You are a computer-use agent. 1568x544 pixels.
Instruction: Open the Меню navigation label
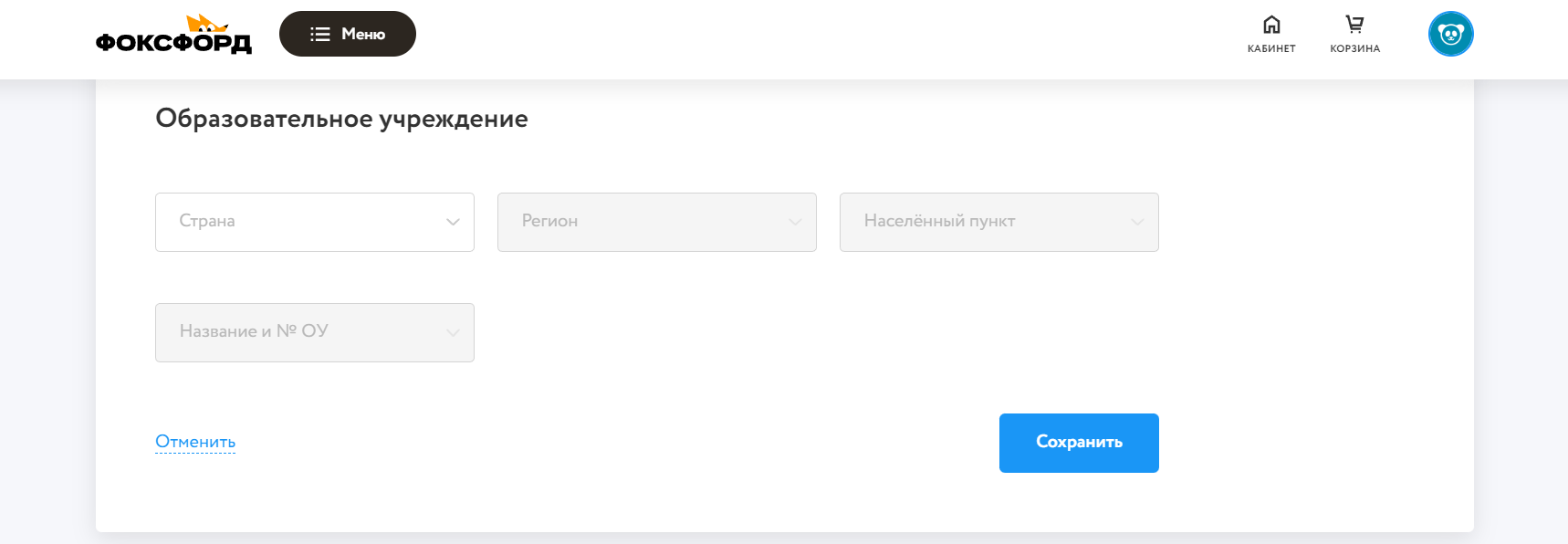click(363, 35)
